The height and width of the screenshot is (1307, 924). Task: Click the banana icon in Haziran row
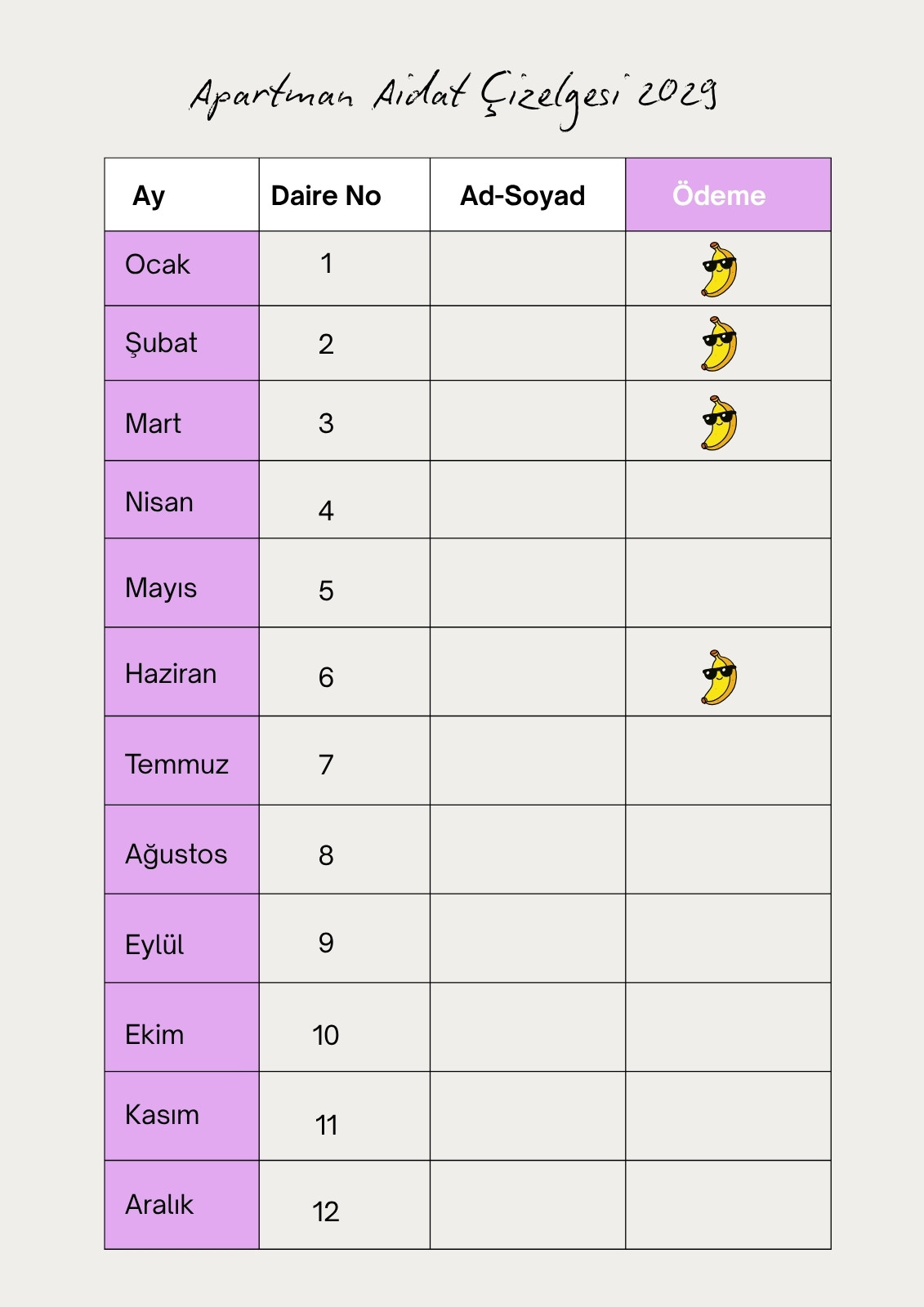click(719, 677)
